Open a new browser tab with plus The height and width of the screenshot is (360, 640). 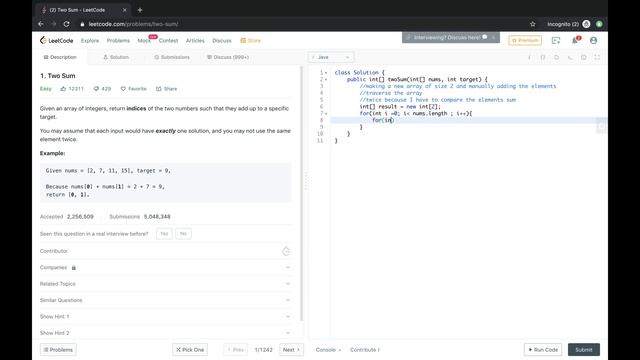pos(140,10)
